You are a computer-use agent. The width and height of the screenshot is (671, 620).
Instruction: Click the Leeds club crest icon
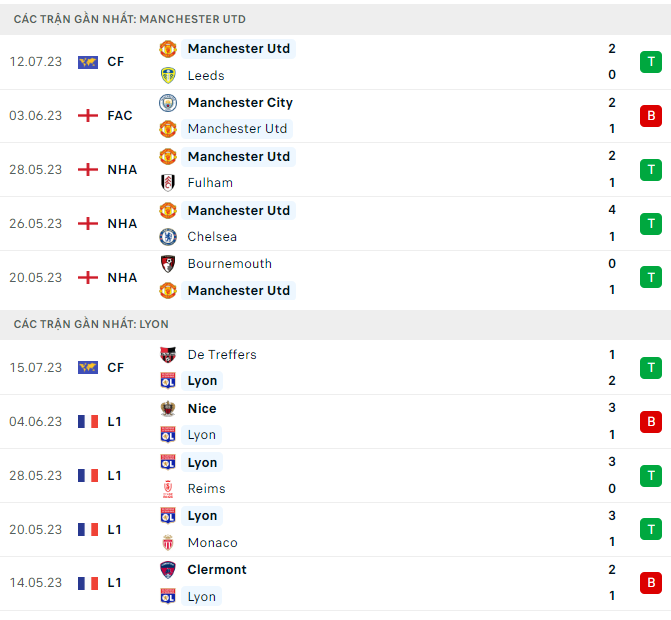pos(168,75)
